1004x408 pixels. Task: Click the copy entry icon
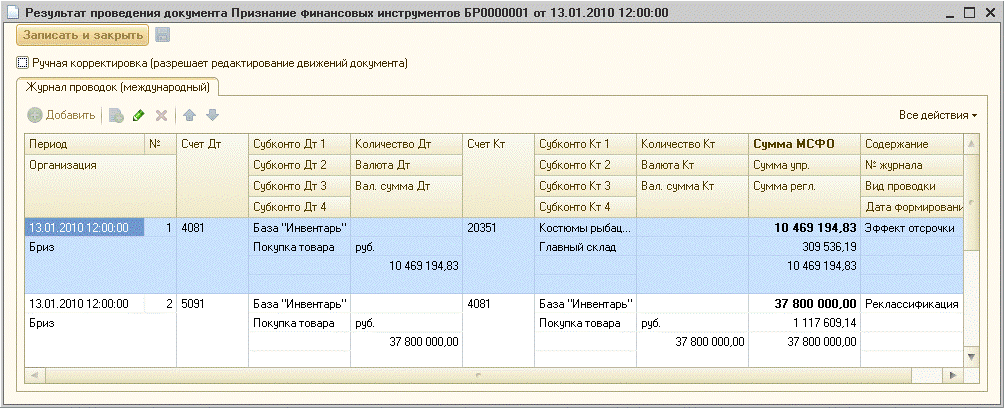(x=116, y=116)
